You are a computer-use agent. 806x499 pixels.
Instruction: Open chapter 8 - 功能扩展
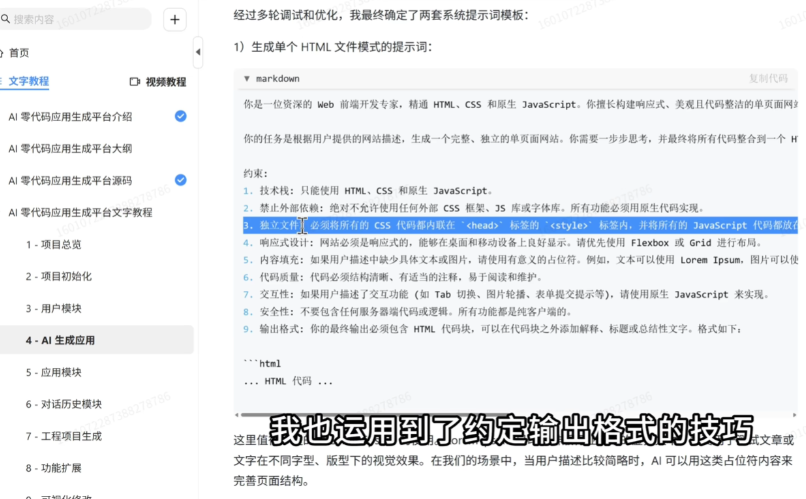53,468
